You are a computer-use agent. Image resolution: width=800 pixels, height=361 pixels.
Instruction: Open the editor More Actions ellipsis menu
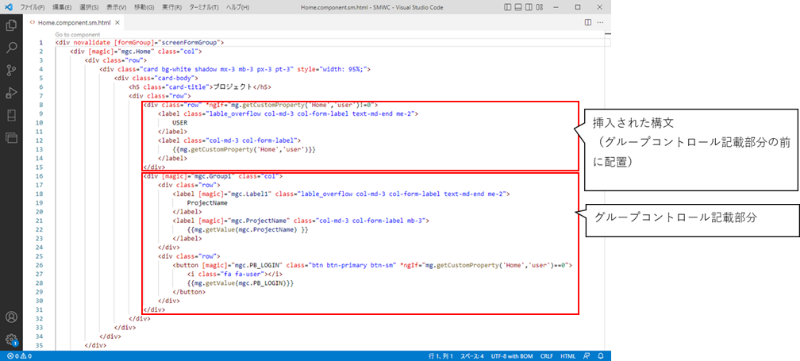[600, 22]
